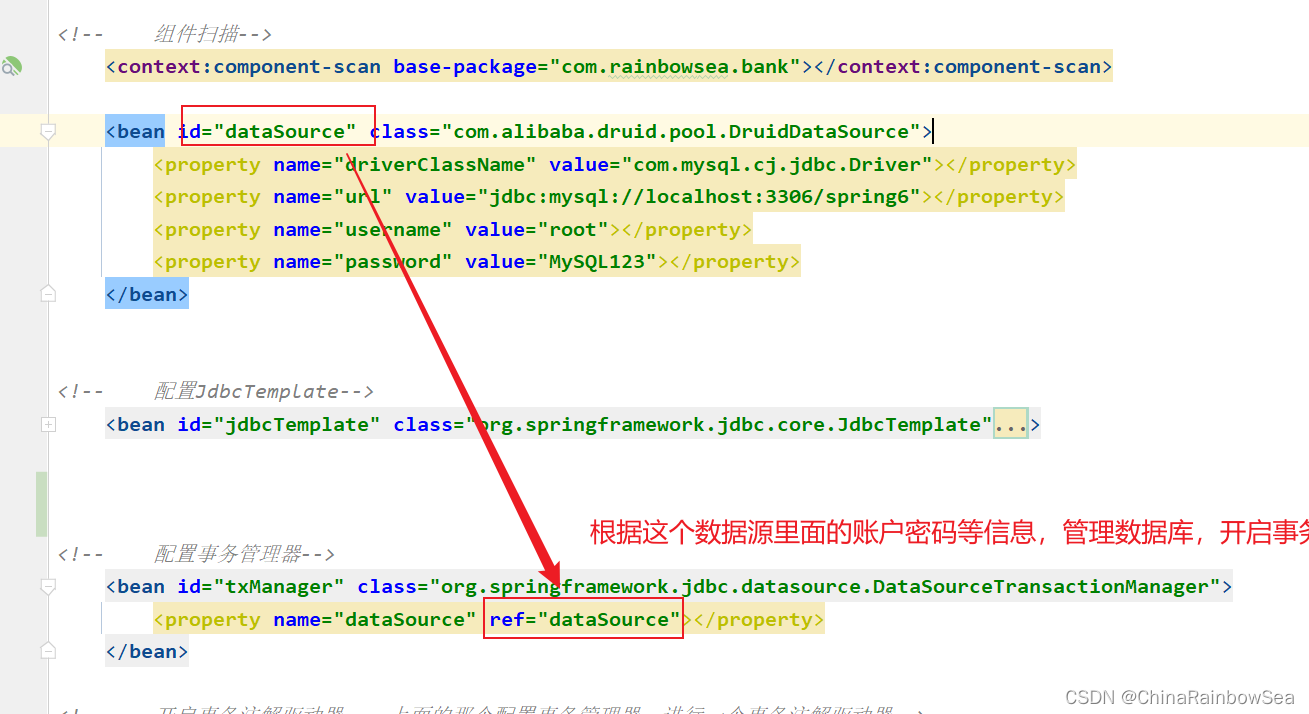Click the opening context:component-scan tag name
Image resolution: width=1309 pixels, height=714 pixels.
(249, 67)
